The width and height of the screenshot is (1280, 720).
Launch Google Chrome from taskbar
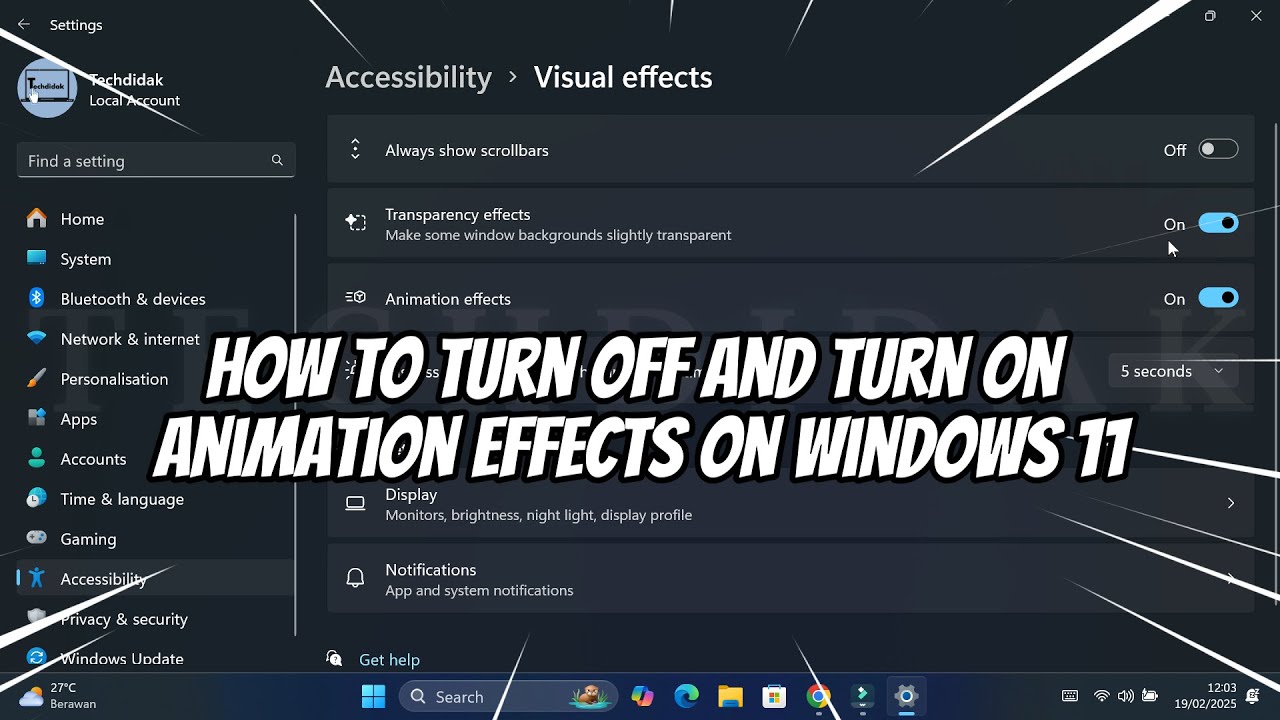point(818,697)
